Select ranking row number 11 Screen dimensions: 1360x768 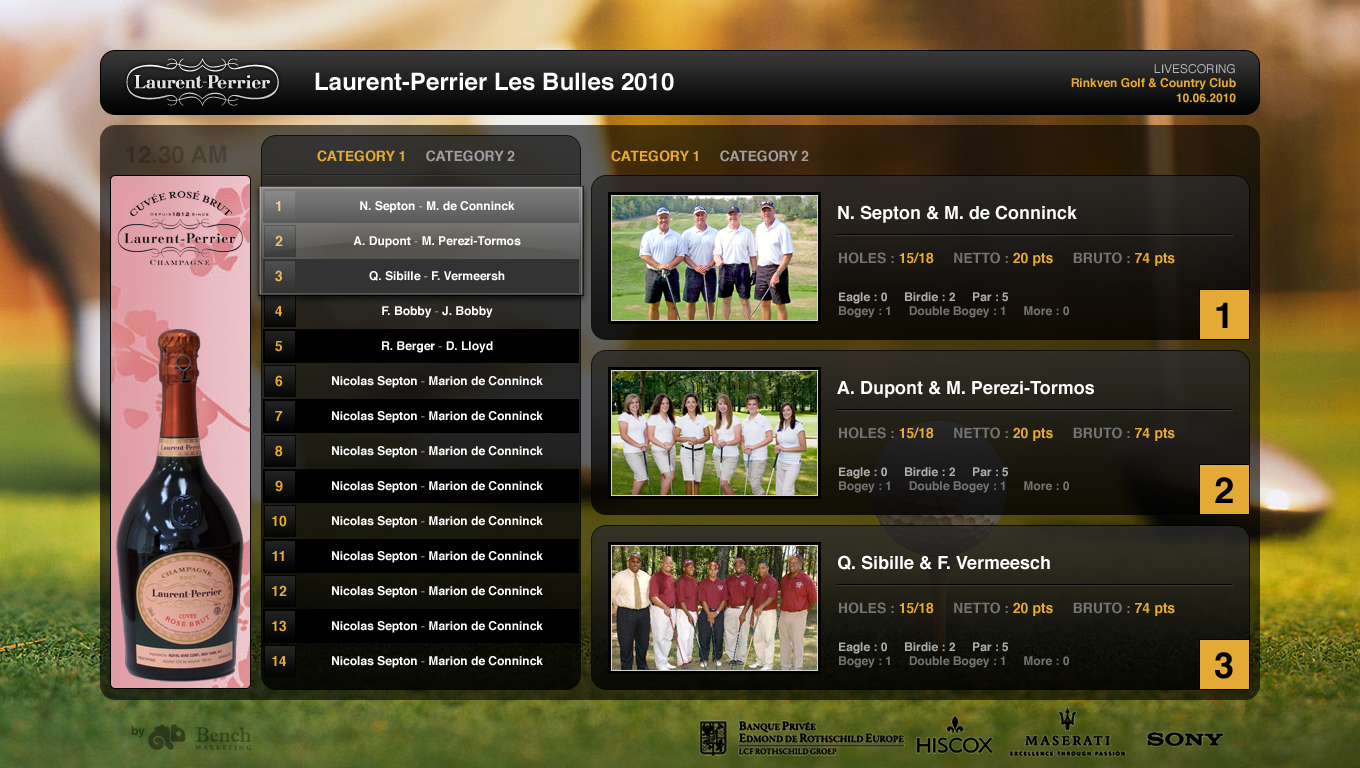coord(421,556)
